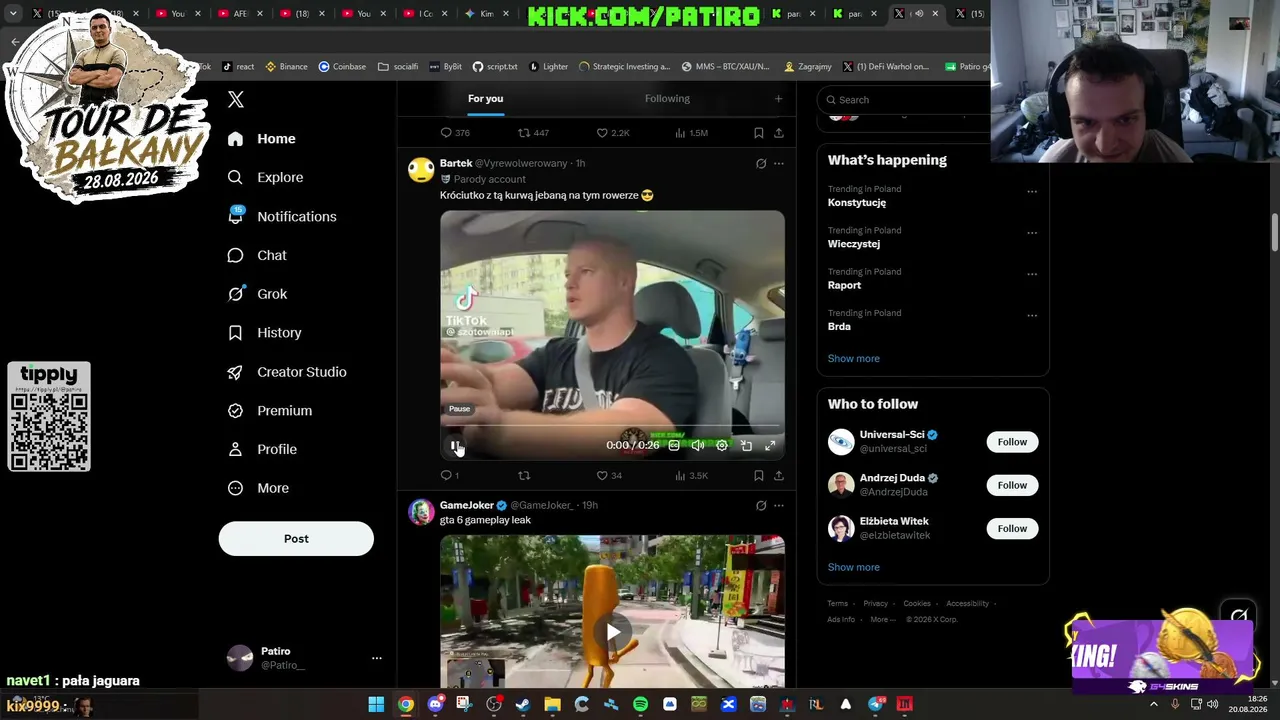Open Windows Start menu
This screenshot has width=1280, height=720.
pyautogui.click(x=376, y=704)
